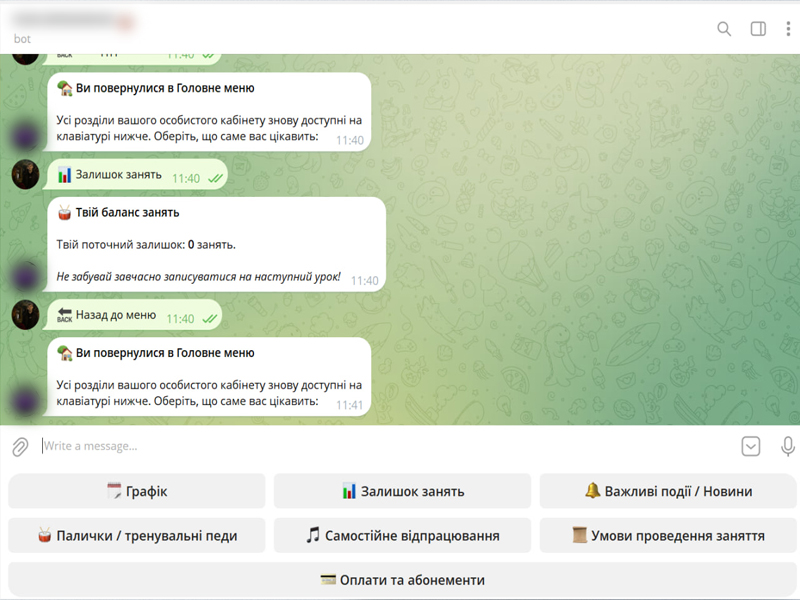Viewport: 800px width, 600px height.
Task: Open Самостійне відпрацювання button
Action: pos(403,536)
